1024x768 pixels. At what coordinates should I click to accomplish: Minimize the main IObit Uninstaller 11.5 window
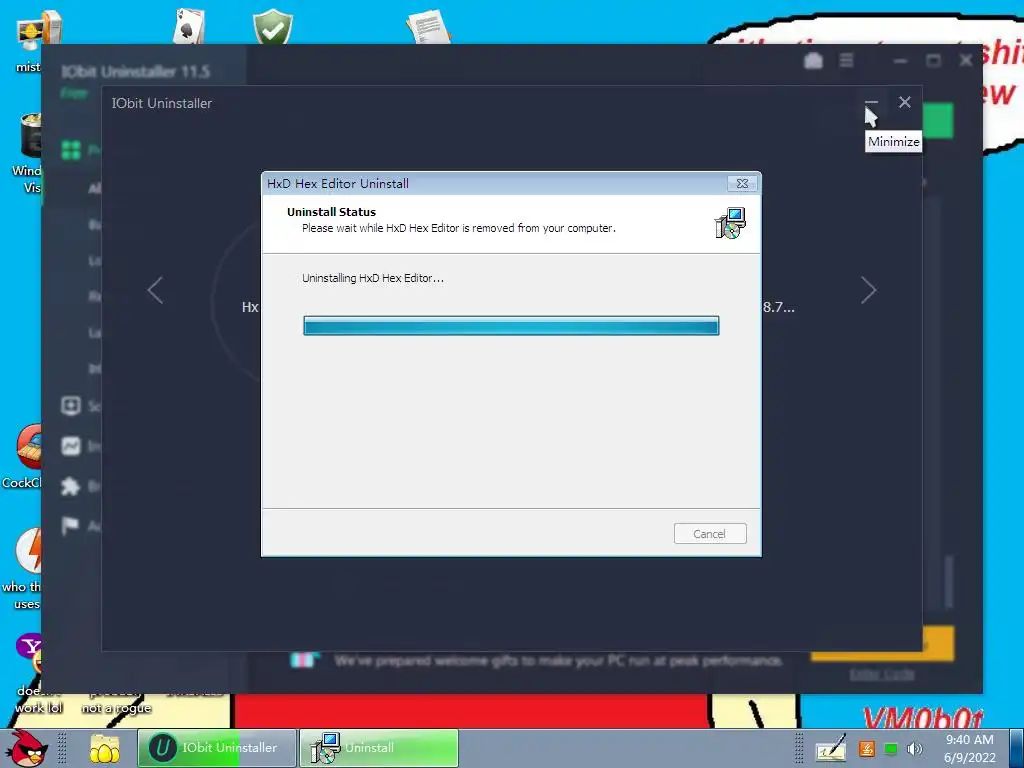coord(901,61)
